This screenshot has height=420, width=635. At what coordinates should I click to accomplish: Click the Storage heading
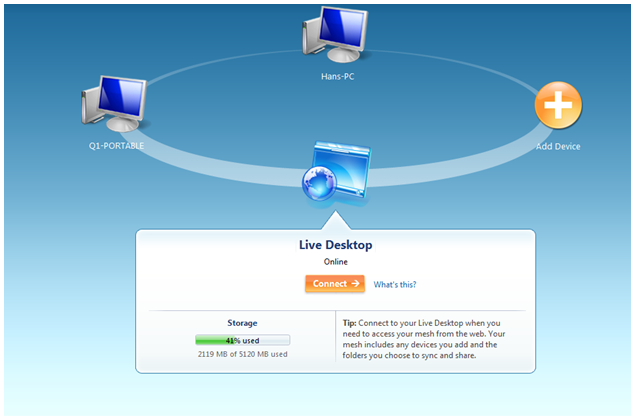242,323
